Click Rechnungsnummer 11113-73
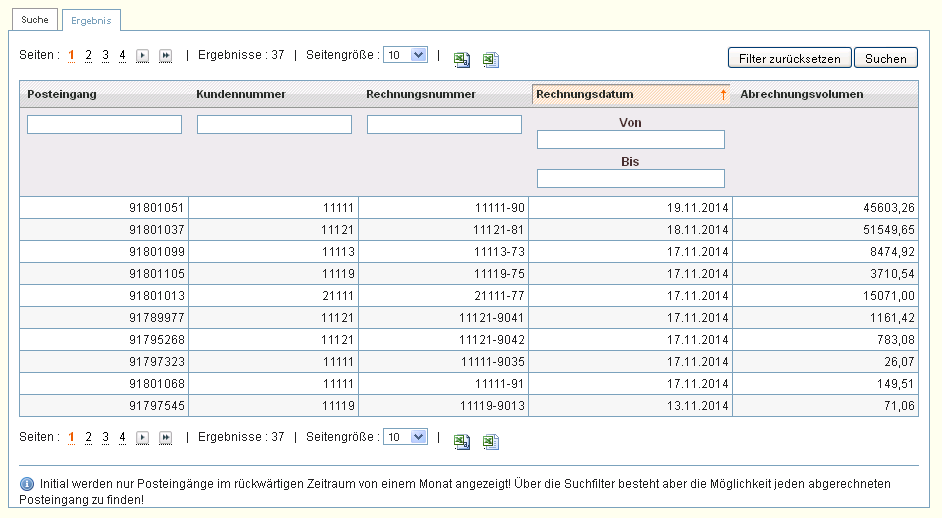Image resolution: width=942 pixels, height=518 pixels. click(499, 252)
